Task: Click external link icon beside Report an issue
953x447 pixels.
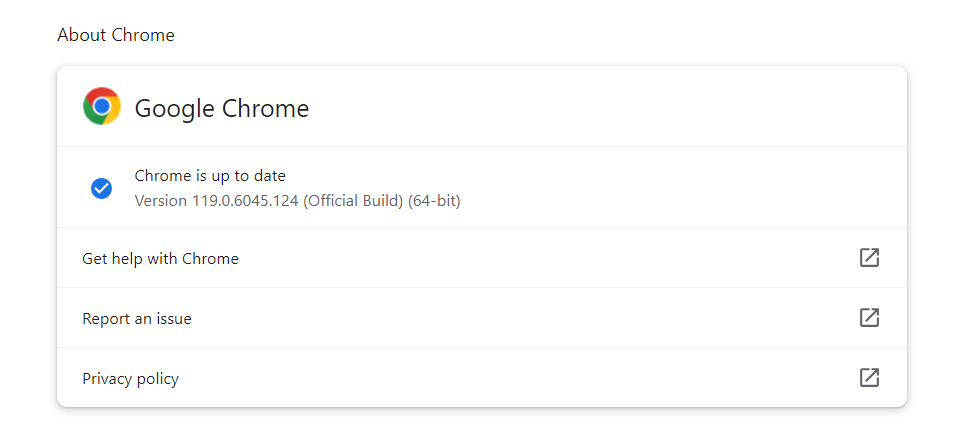Action: (x=869, y=318)
